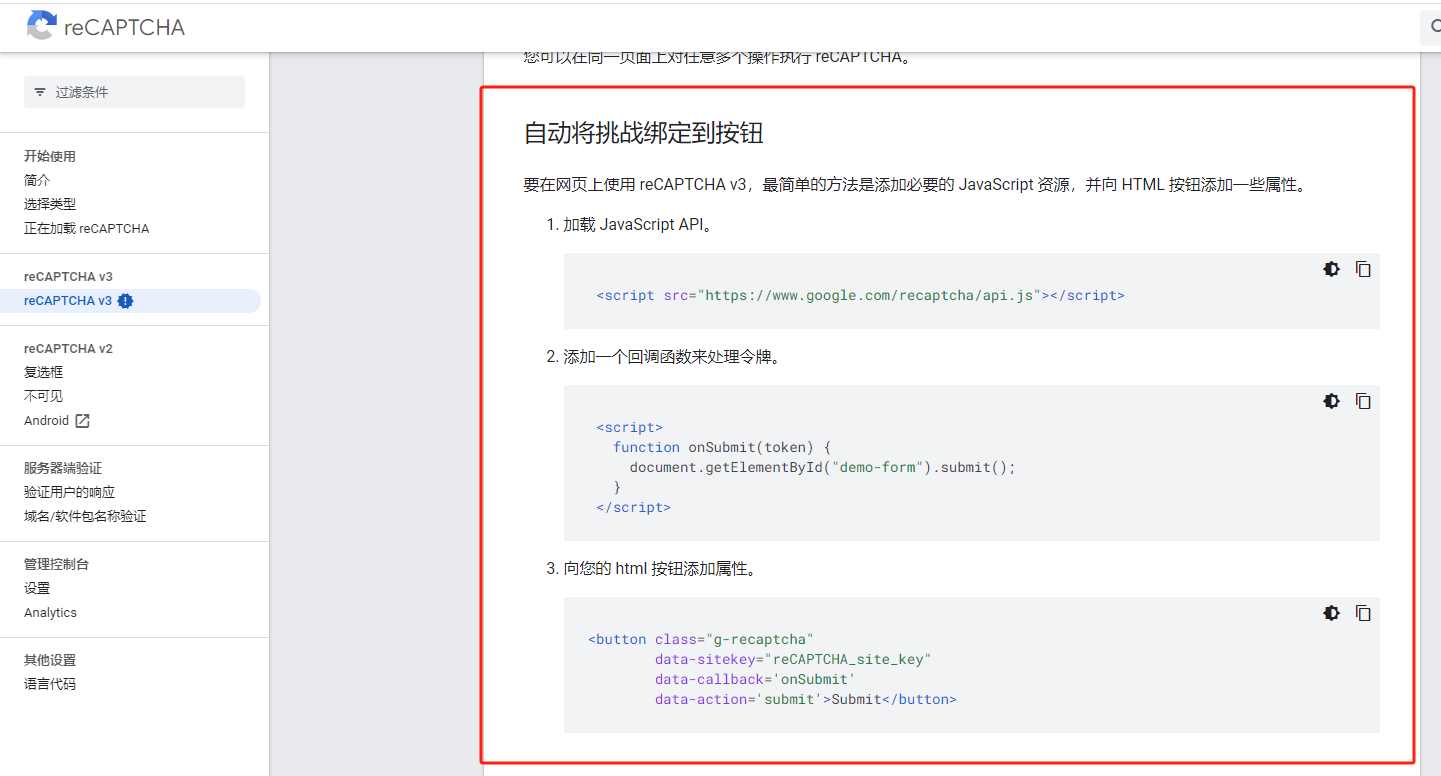This screenshot has width=1441, height=776.
Task: Open the 复选框 page
Action: click(44, 372)
